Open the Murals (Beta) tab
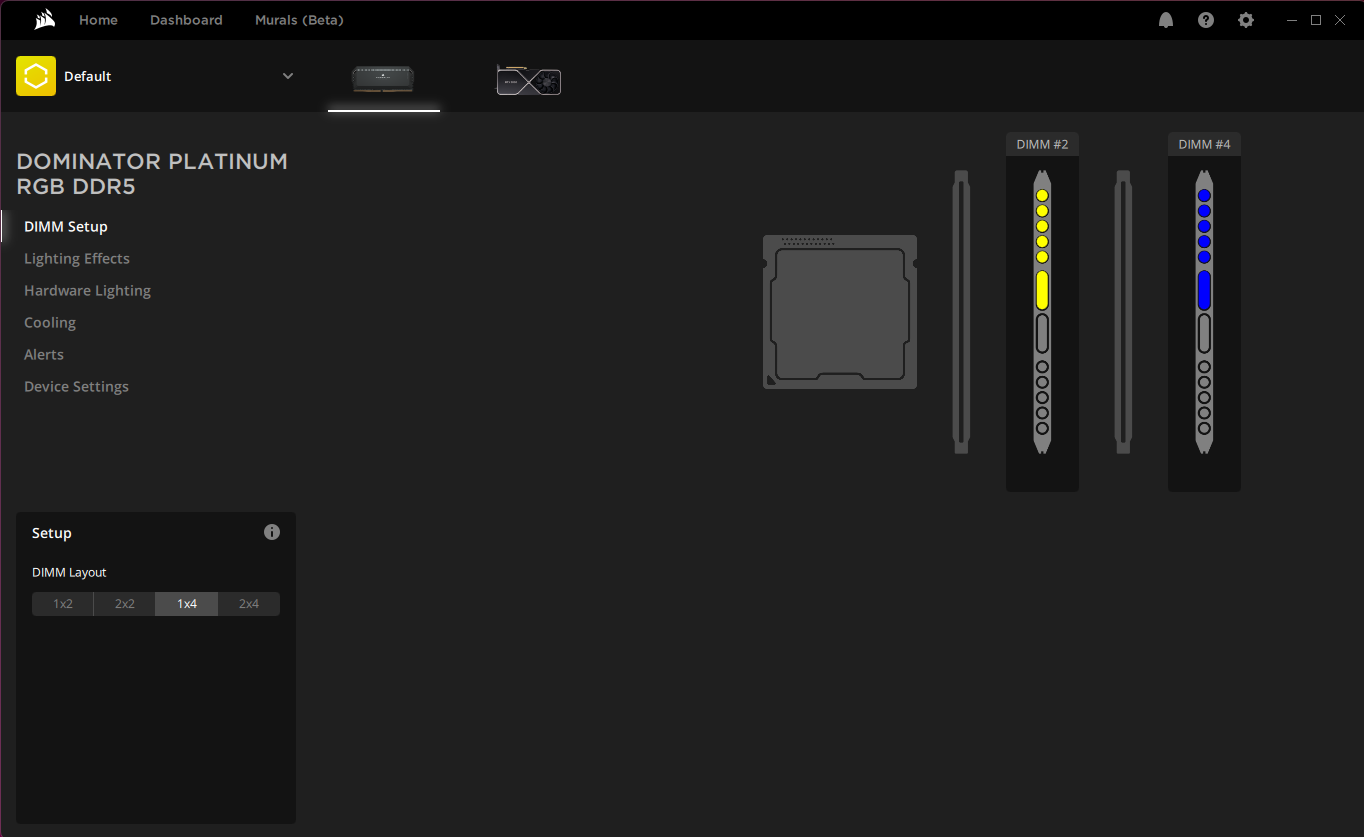The height and width of the screenshot is (837, 1364). pyautogui.click(x=299, y=20)
